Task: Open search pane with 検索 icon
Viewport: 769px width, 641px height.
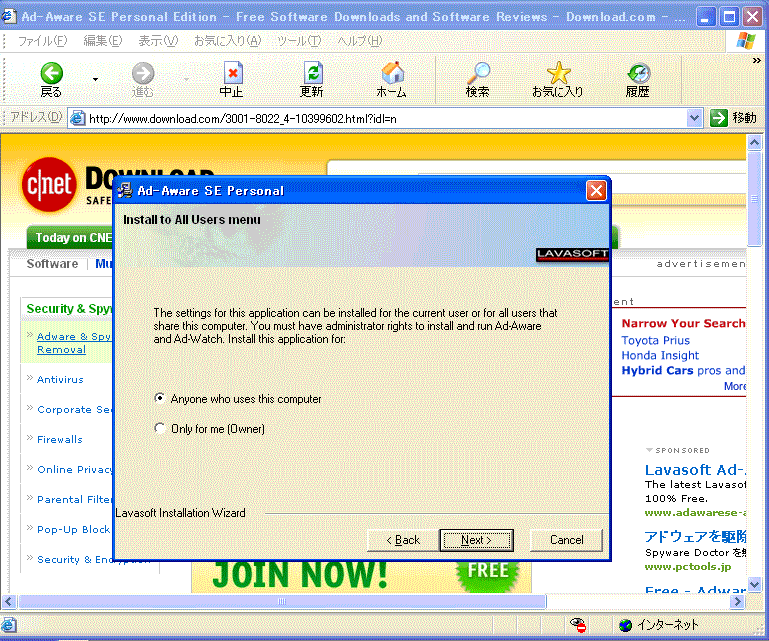Action: pos(478,73)
